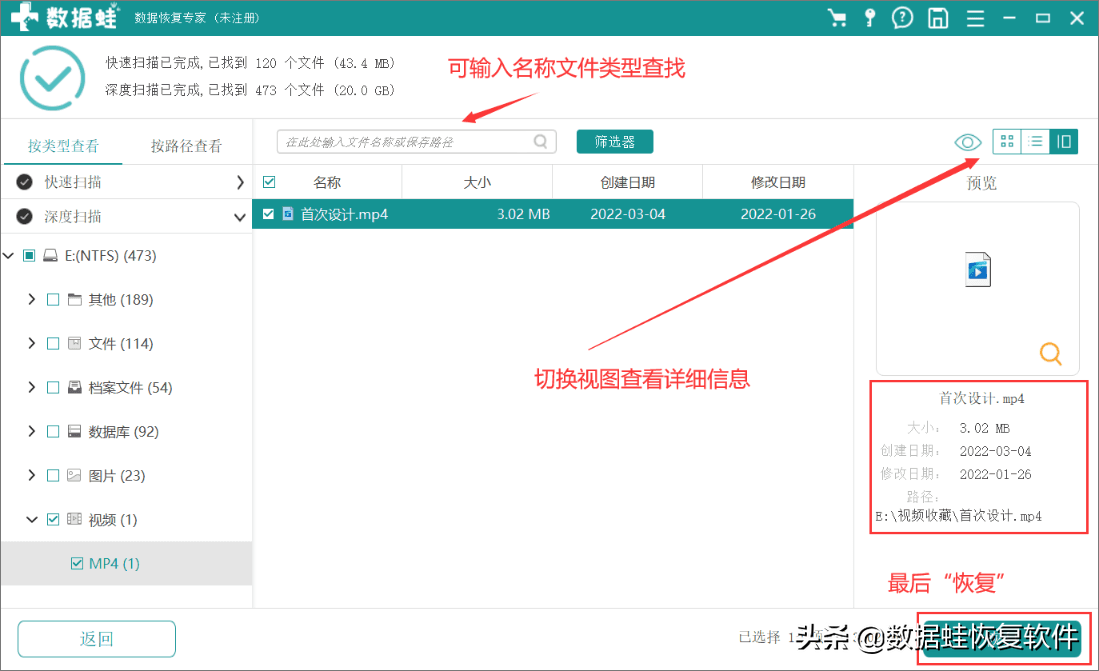Click the save scan result icon
The height and width of the screenshot is (671, 1099).
[x=938, y=18]
